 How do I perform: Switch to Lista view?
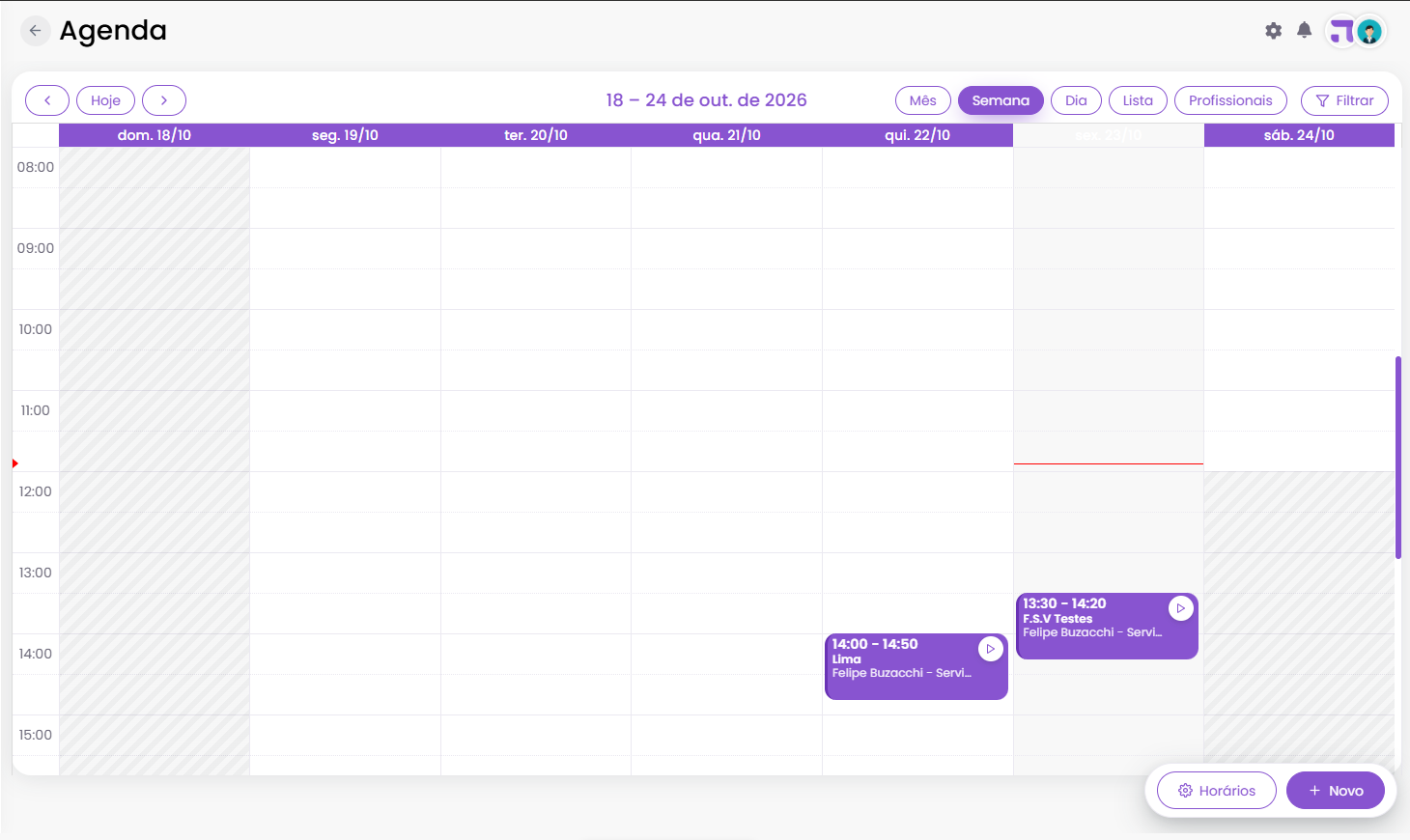point(1138,100)
